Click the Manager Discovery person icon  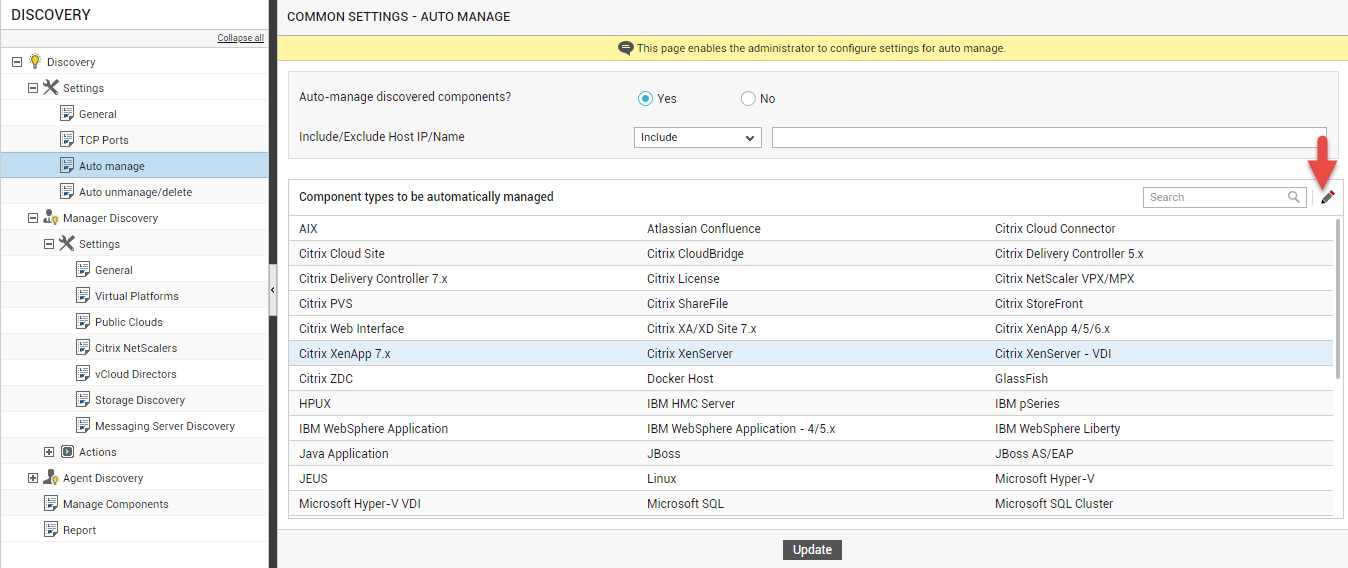click(51, 218)
